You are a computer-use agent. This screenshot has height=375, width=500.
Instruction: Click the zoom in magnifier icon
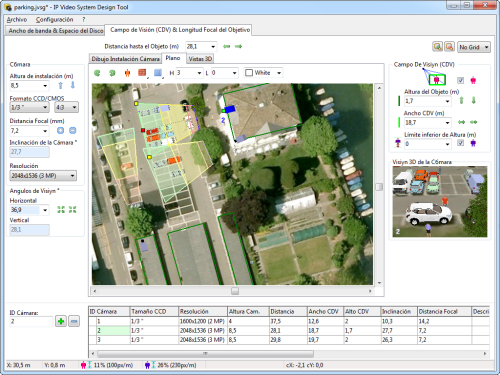coord(437,47)
